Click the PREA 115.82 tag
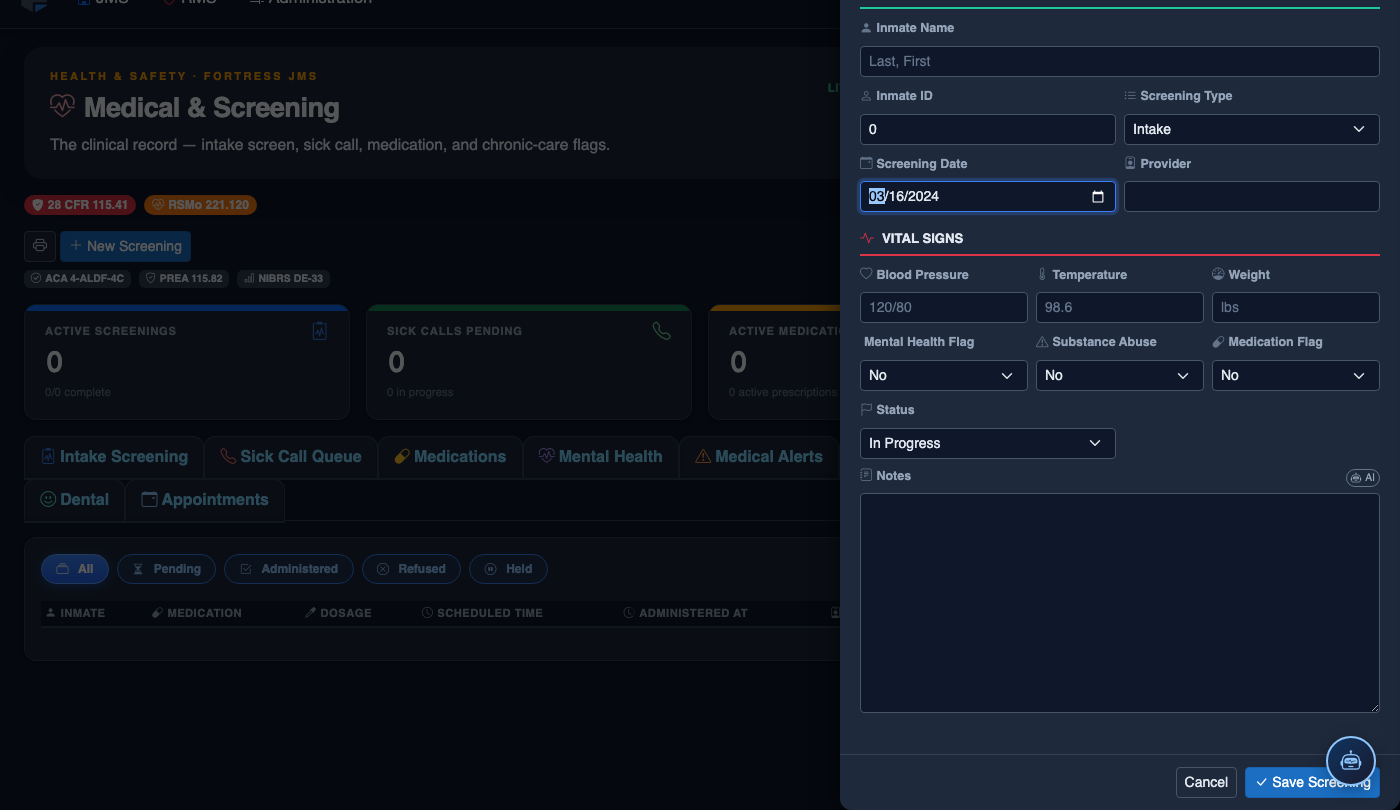1400x810 pixels. 184,279
